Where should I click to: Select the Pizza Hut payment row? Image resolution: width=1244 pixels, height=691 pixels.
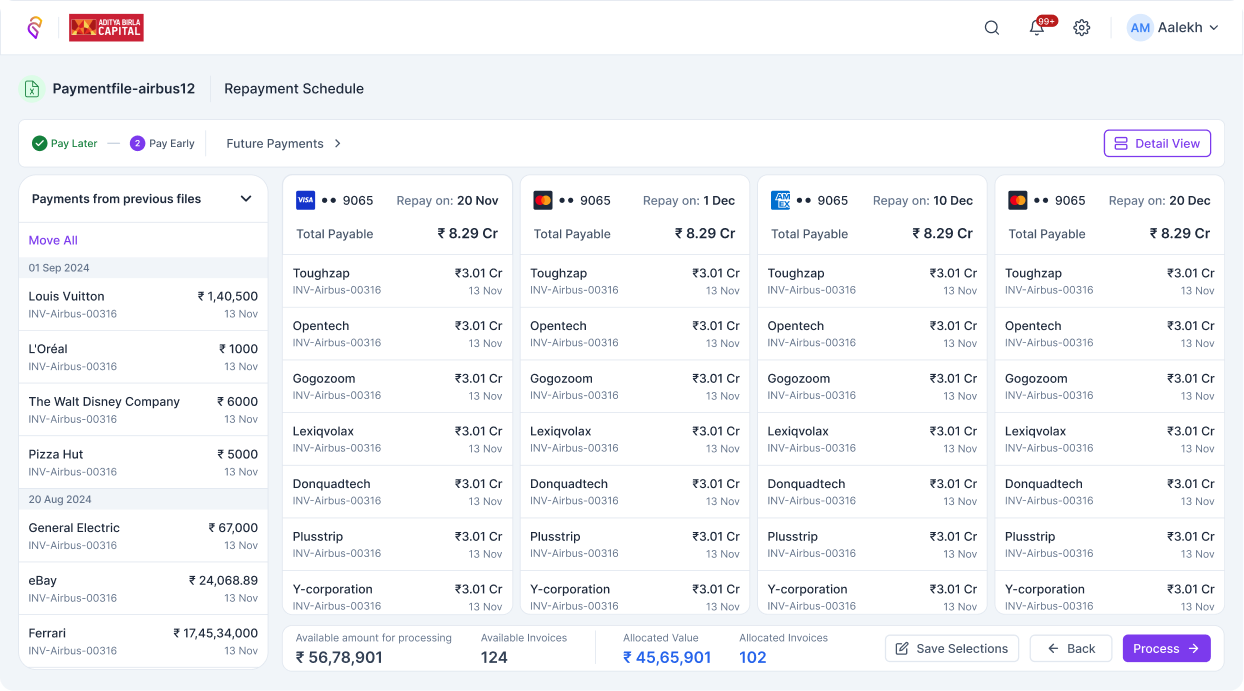tap(143, 462)
